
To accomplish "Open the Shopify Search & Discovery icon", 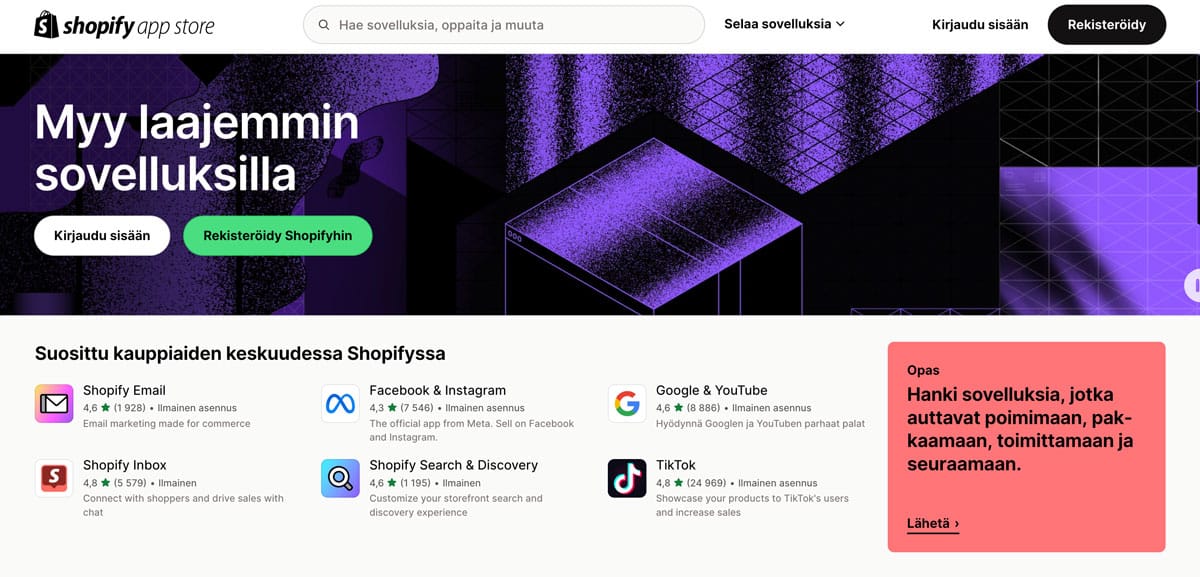I will click(x=340, y=479).
